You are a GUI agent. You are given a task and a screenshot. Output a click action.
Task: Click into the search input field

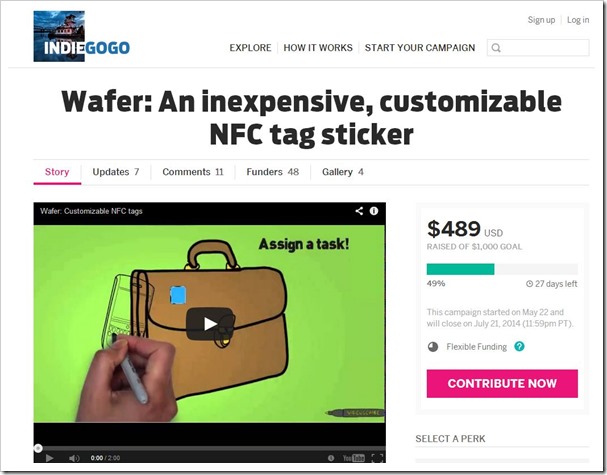[x=538, y=48]
